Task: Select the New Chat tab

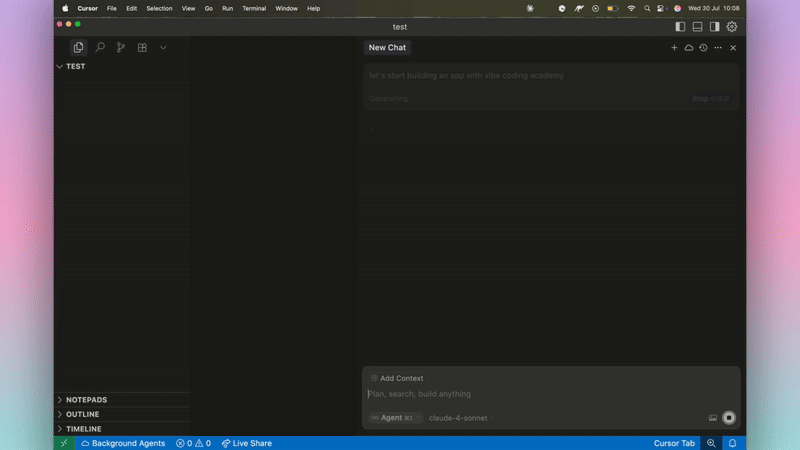Action: pyautogui.click(x=387, y=47)
